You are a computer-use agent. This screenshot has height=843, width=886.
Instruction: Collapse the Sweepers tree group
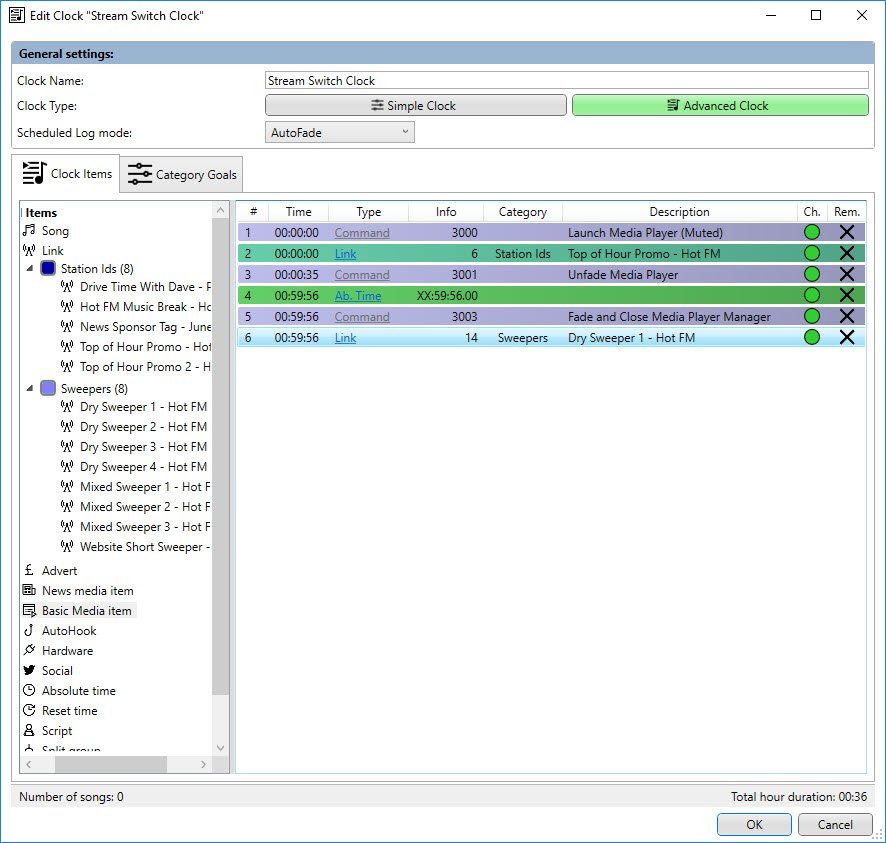(30, 388)
